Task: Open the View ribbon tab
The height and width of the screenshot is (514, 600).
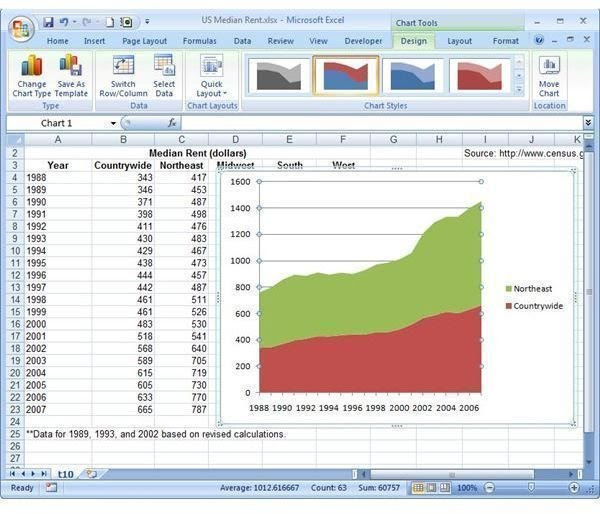Action: [318, 41]
